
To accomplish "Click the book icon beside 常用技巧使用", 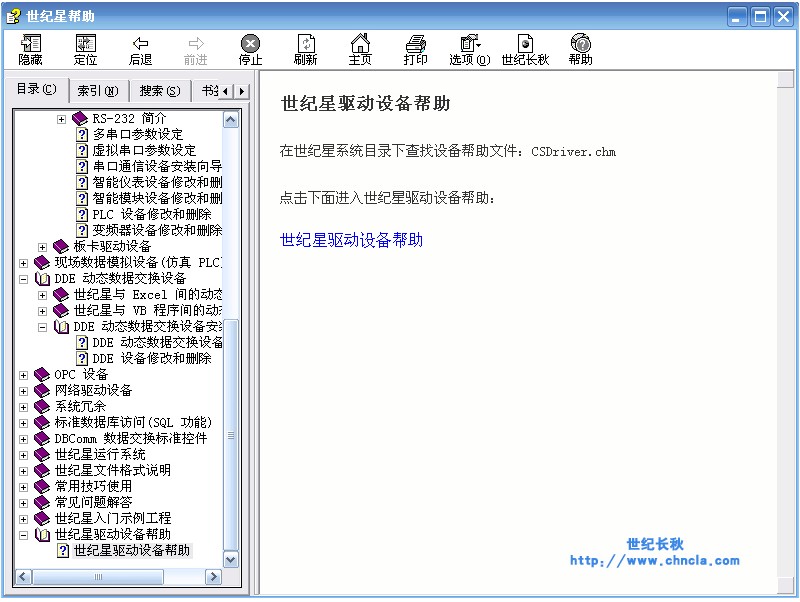I will click(42, 487).
